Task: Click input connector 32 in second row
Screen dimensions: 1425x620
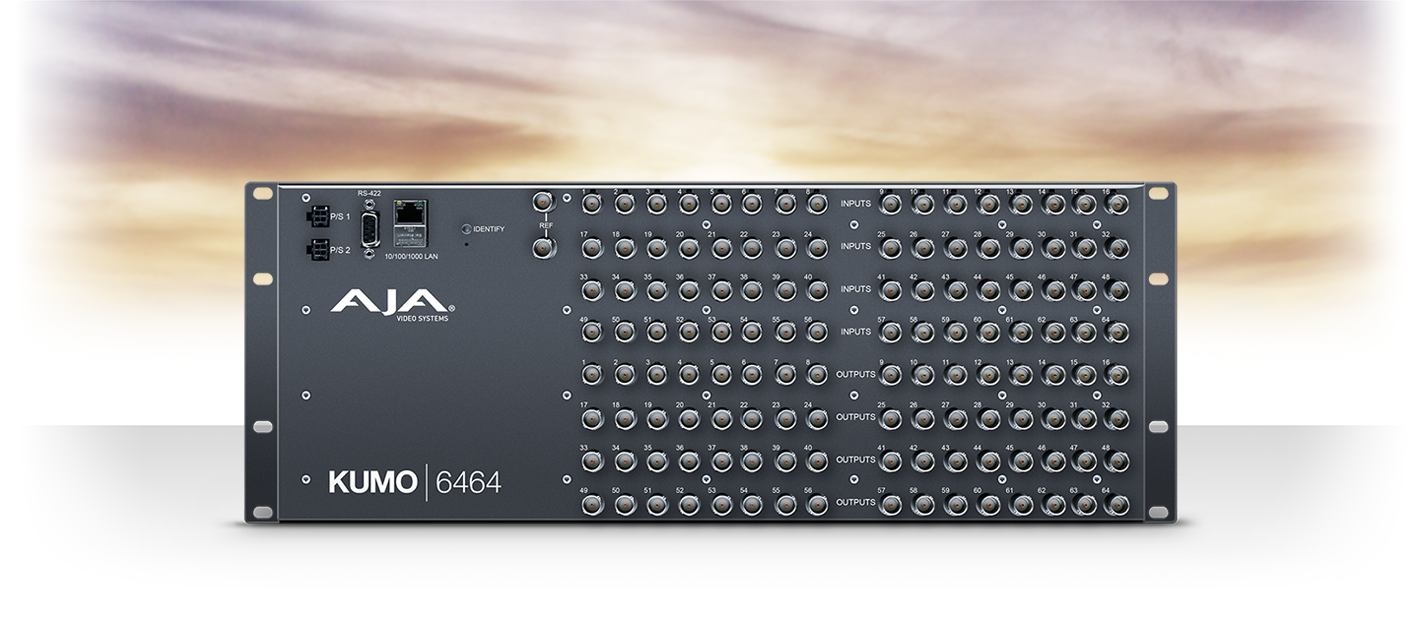Action: [1117, 246]
